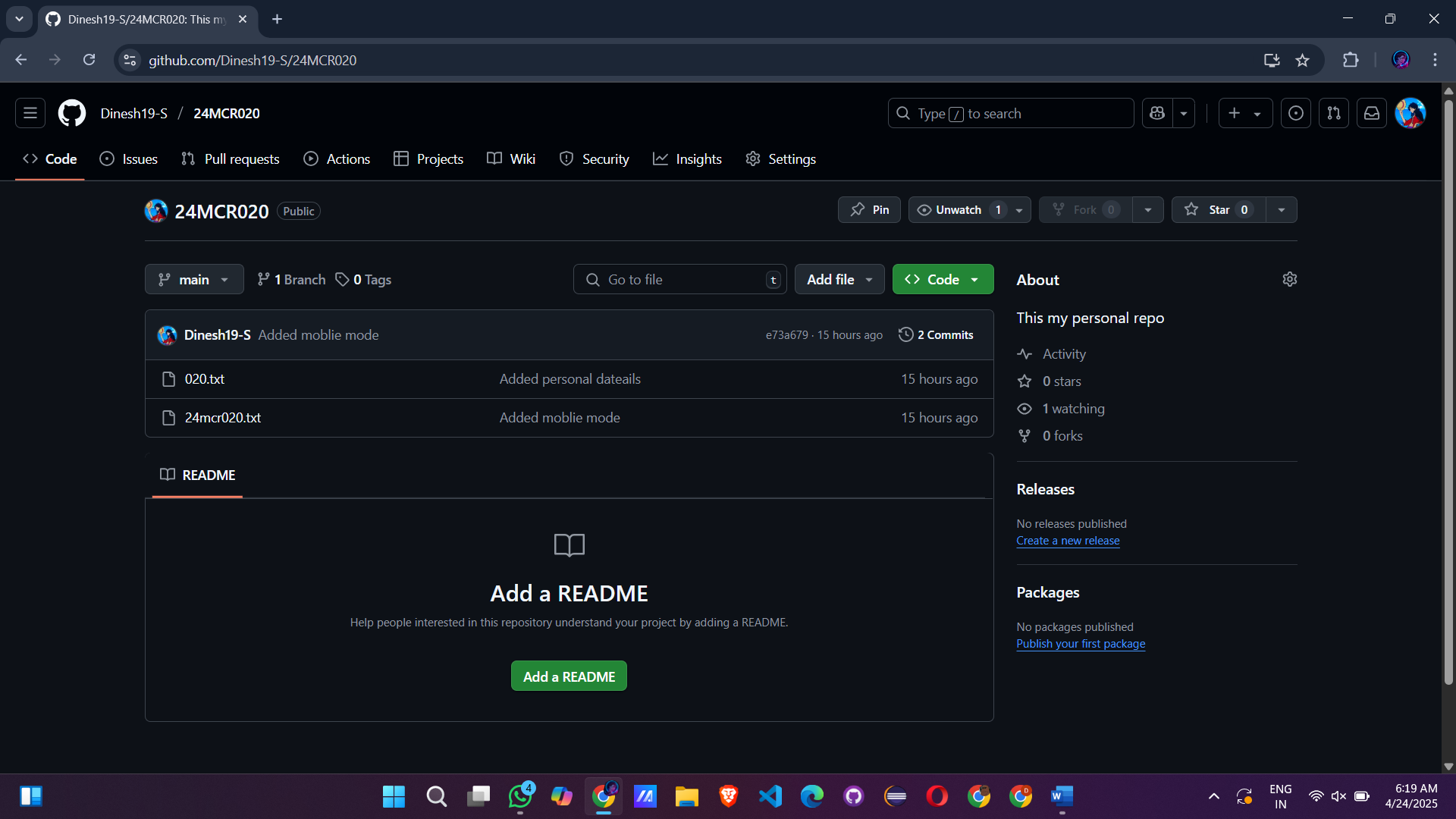Open the 24mcr020.txt file
The width and height of the screenshot is (1456, 819).
coord(223,418)
